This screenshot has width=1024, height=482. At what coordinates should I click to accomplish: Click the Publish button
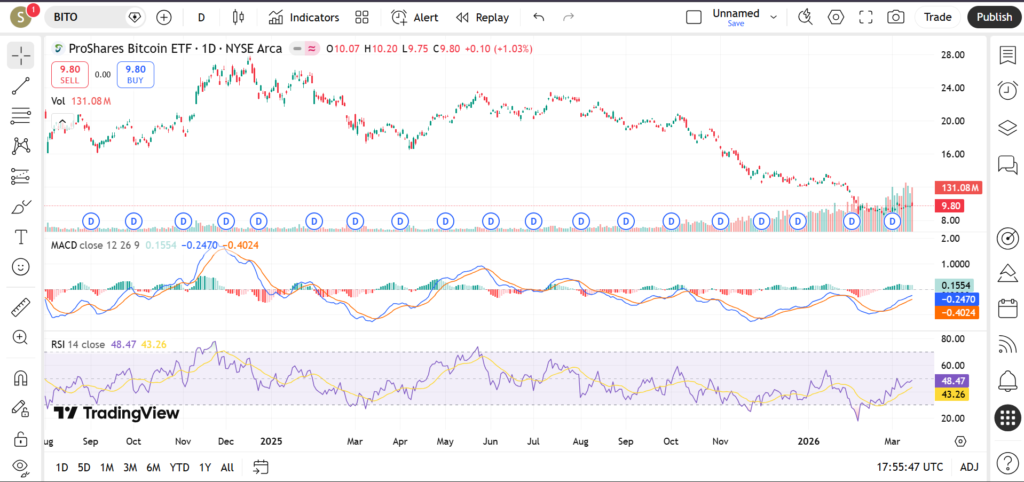point(993,17)
